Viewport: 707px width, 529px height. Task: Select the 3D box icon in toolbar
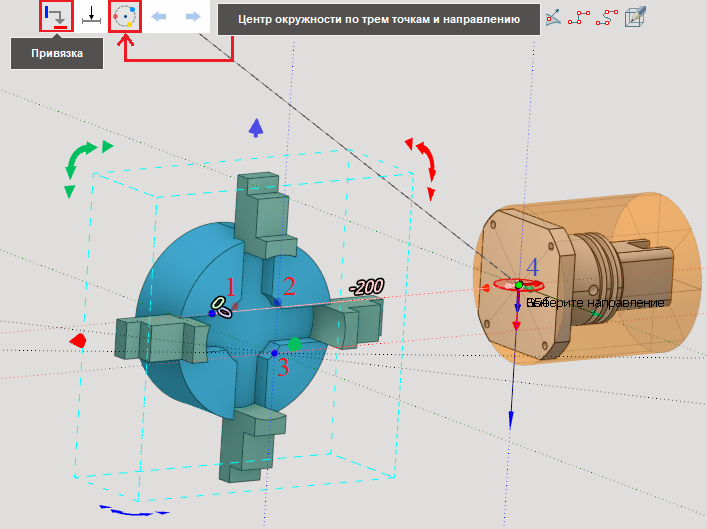pos(636,17)
